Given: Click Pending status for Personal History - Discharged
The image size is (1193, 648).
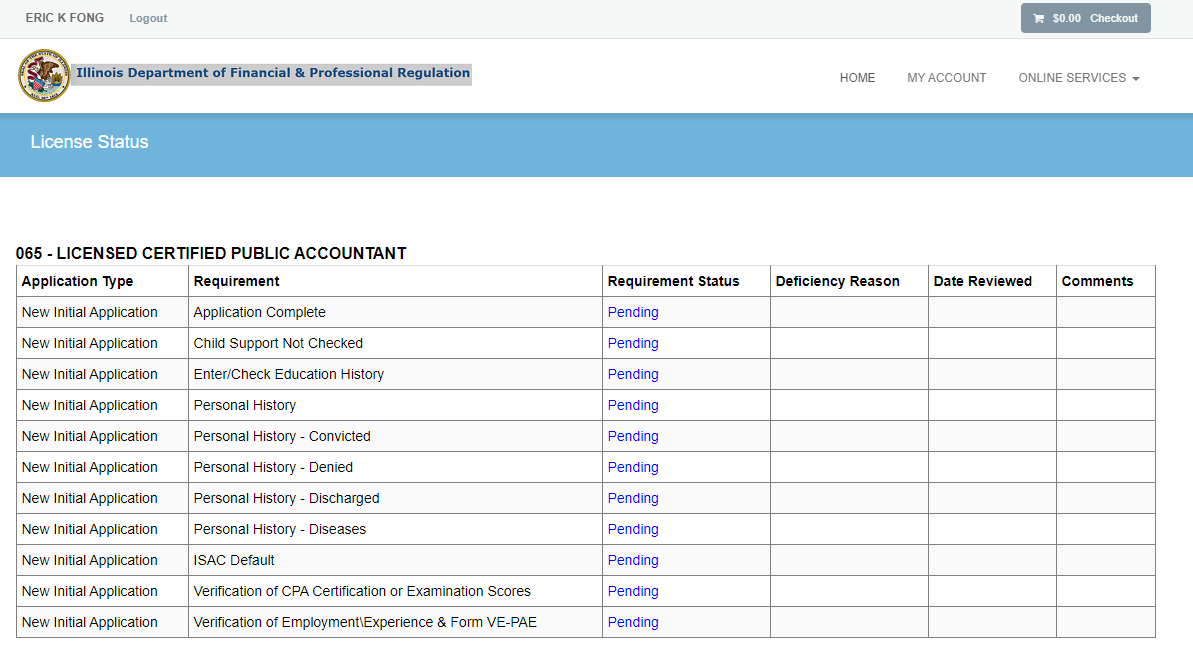Looking at the screenshot, I should click(x=633, y=499).
